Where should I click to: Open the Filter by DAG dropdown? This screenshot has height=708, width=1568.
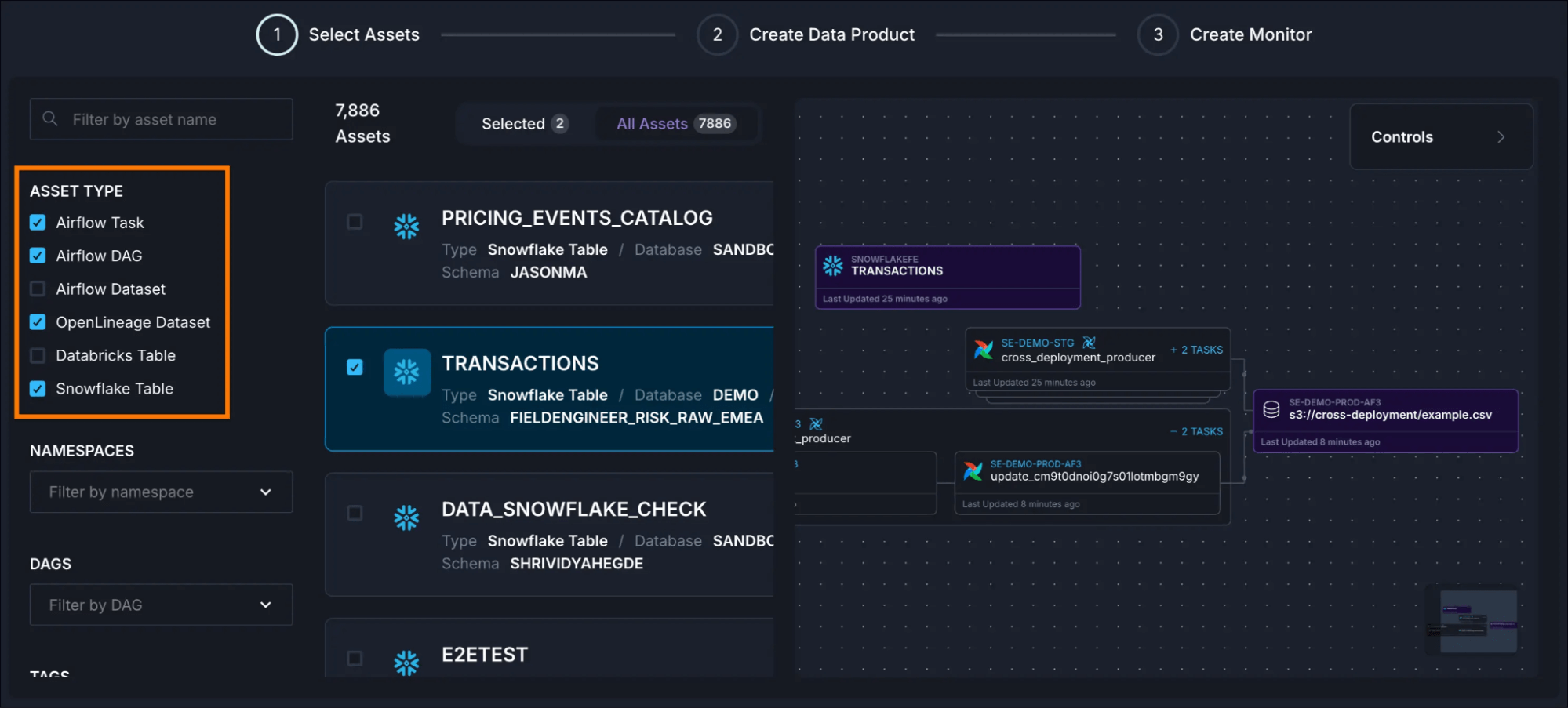(161, 605)
